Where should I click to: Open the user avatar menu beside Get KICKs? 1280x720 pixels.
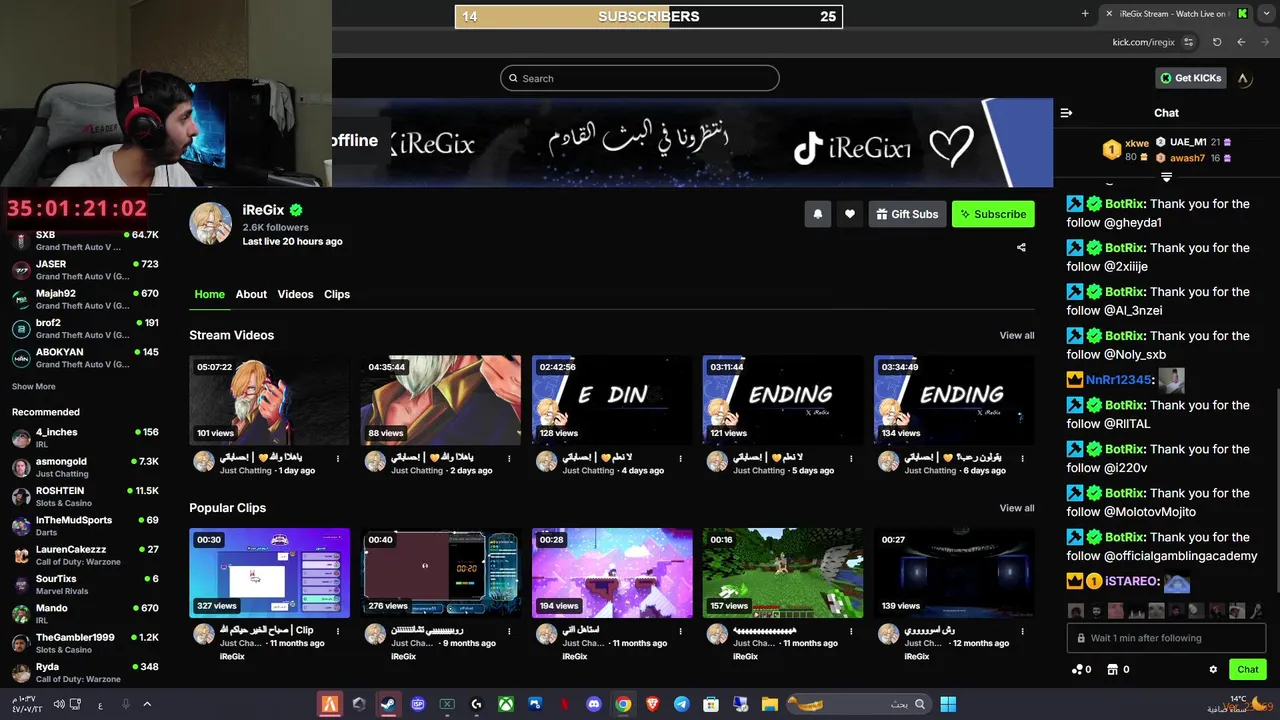[1243, 78]
